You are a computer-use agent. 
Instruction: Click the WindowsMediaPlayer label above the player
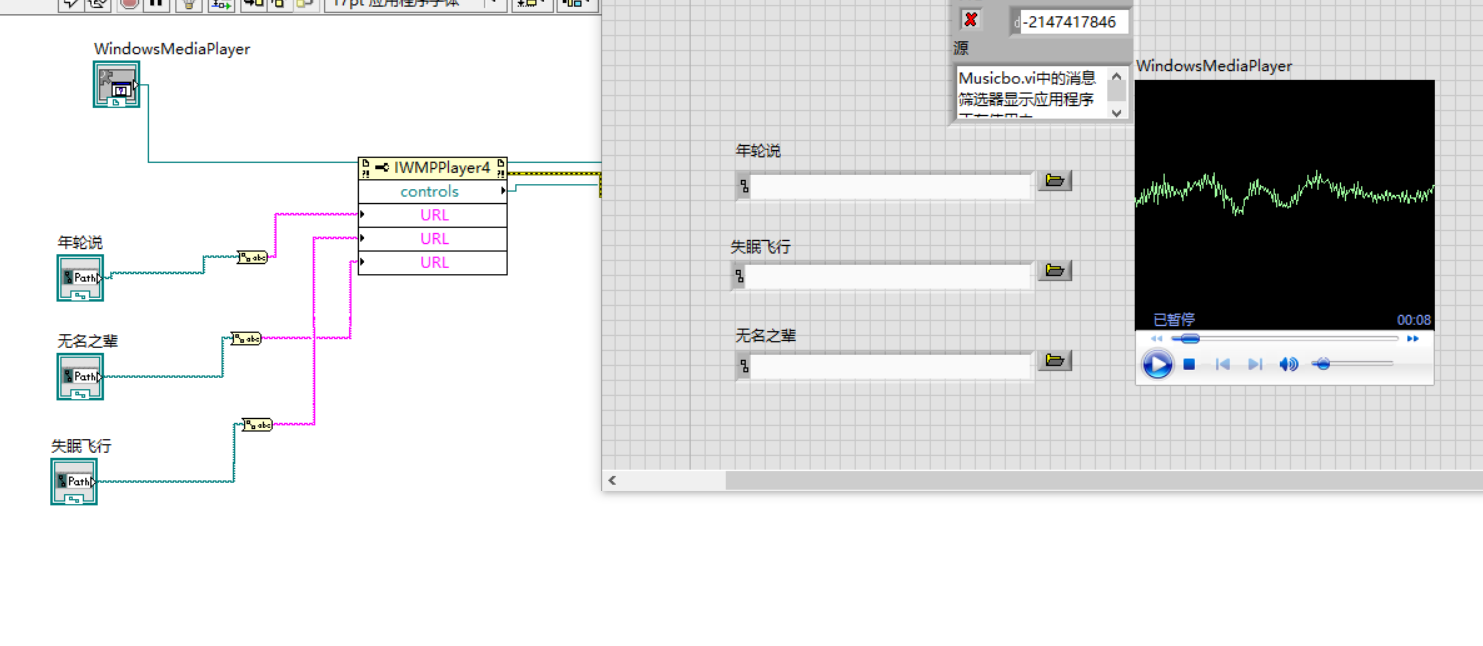(x=1214, y=66)
